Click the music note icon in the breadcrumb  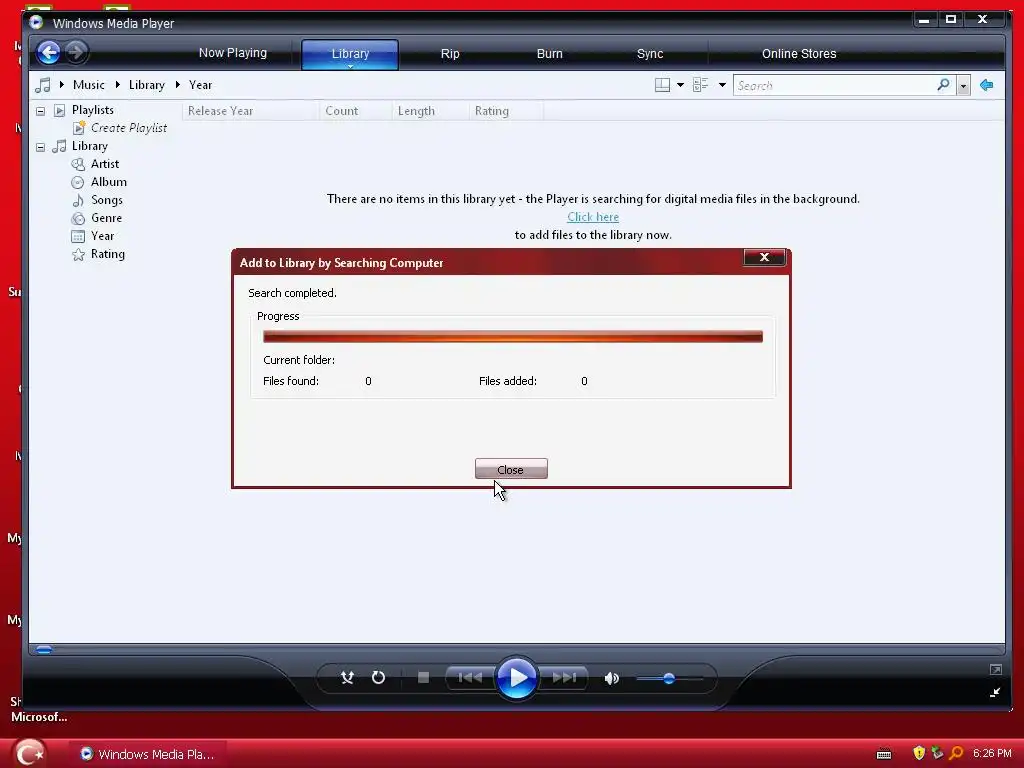(43, 85)
